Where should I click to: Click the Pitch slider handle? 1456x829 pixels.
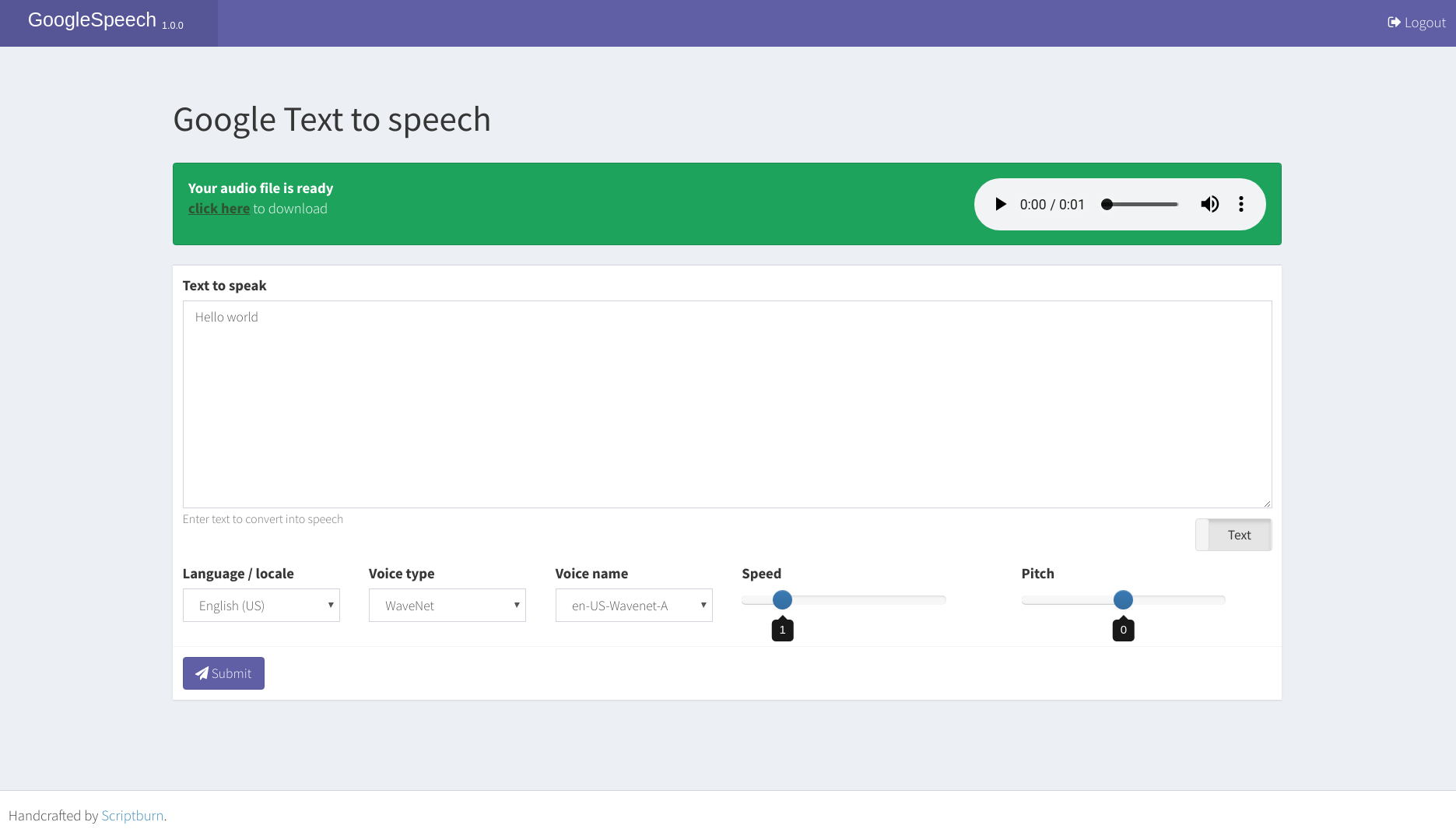click(1123, 599)
